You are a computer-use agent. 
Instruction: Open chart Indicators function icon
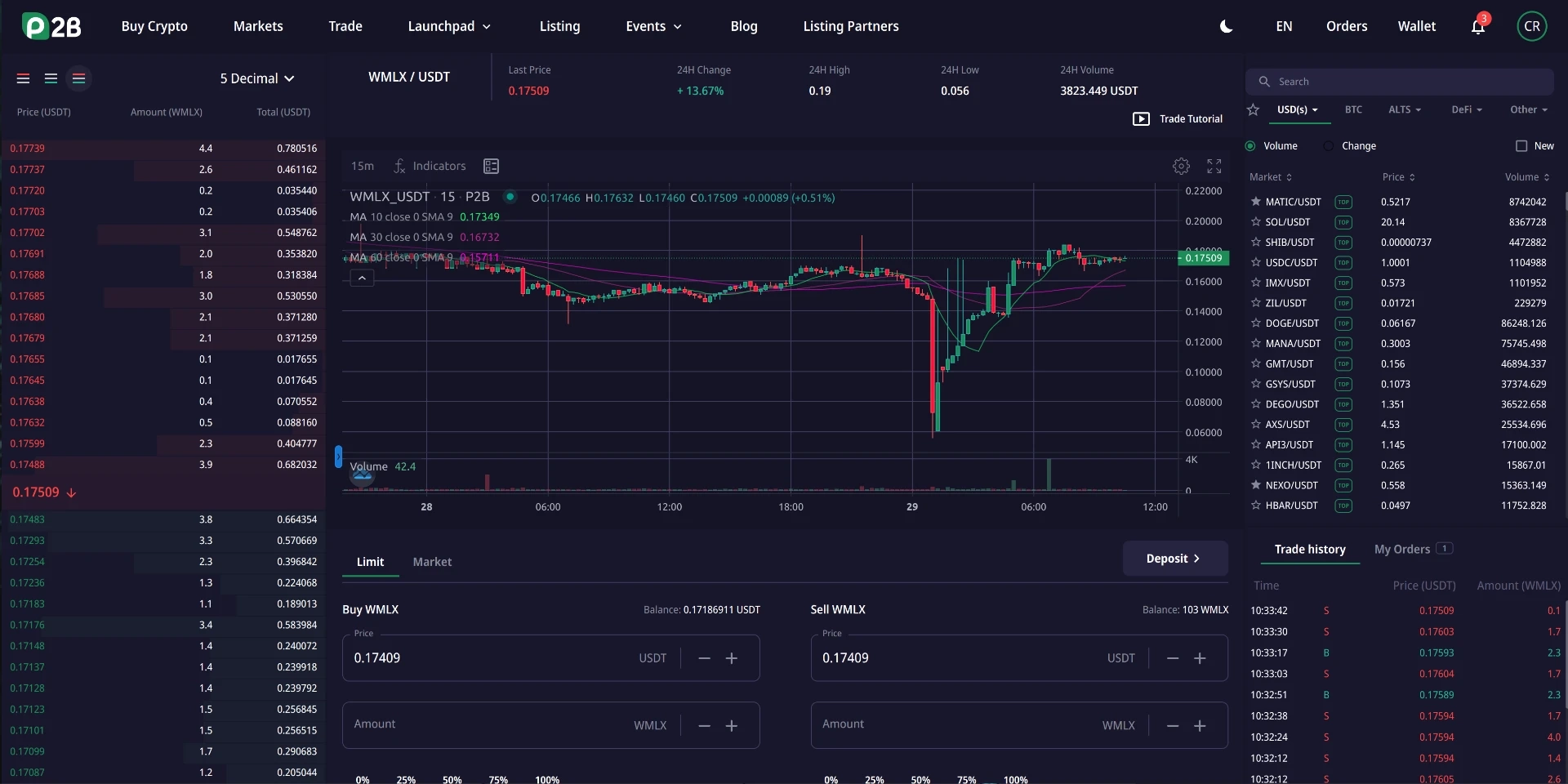(x=399, y=166)
